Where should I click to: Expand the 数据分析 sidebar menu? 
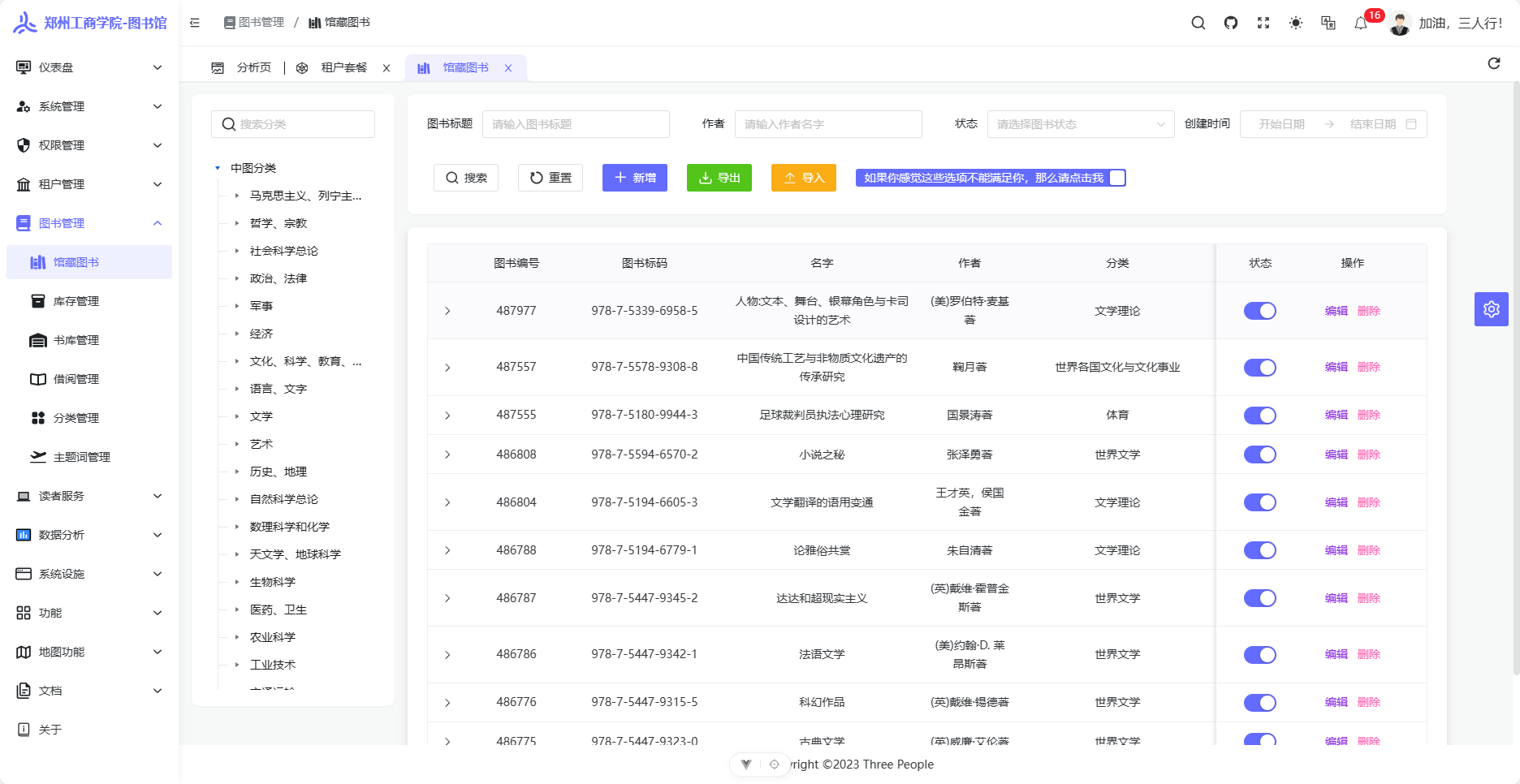[89, 535]
